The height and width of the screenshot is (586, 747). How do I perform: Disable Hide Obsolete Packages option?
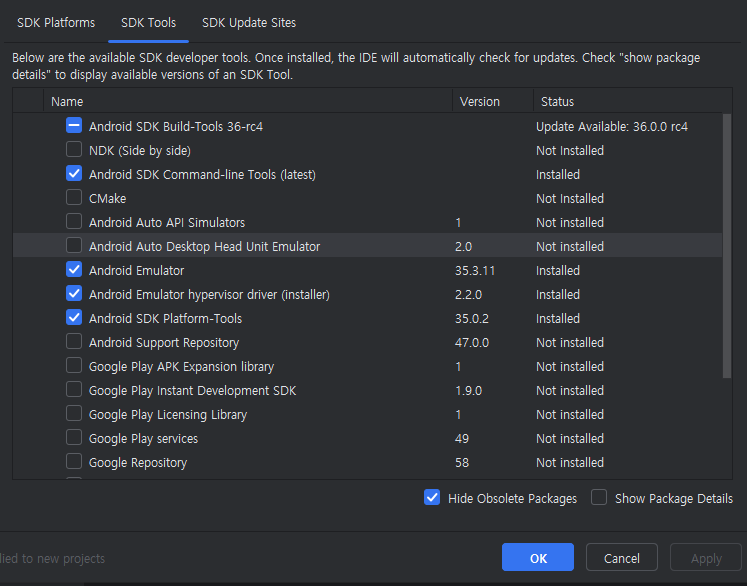[432, 497]
